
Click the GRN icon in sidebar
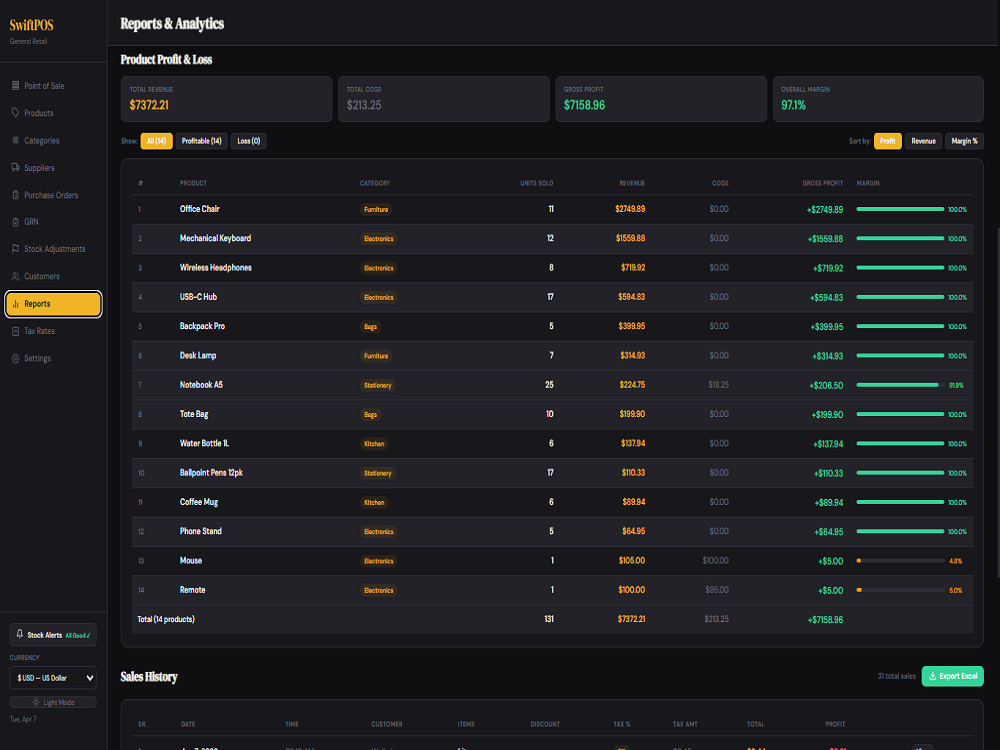15,222
